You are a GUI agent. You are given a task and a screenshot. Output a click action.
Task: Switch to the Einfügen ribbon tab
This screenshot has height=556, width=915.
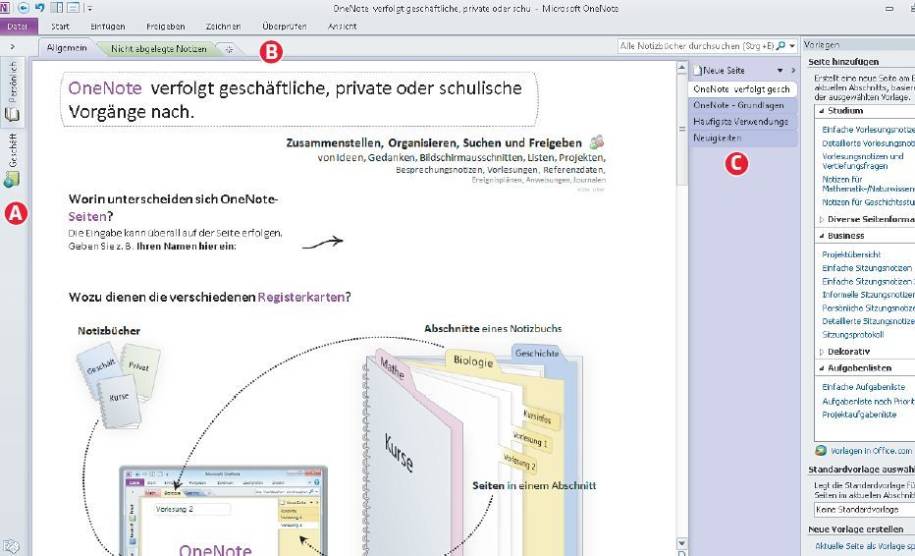click(x=108, y=27)
